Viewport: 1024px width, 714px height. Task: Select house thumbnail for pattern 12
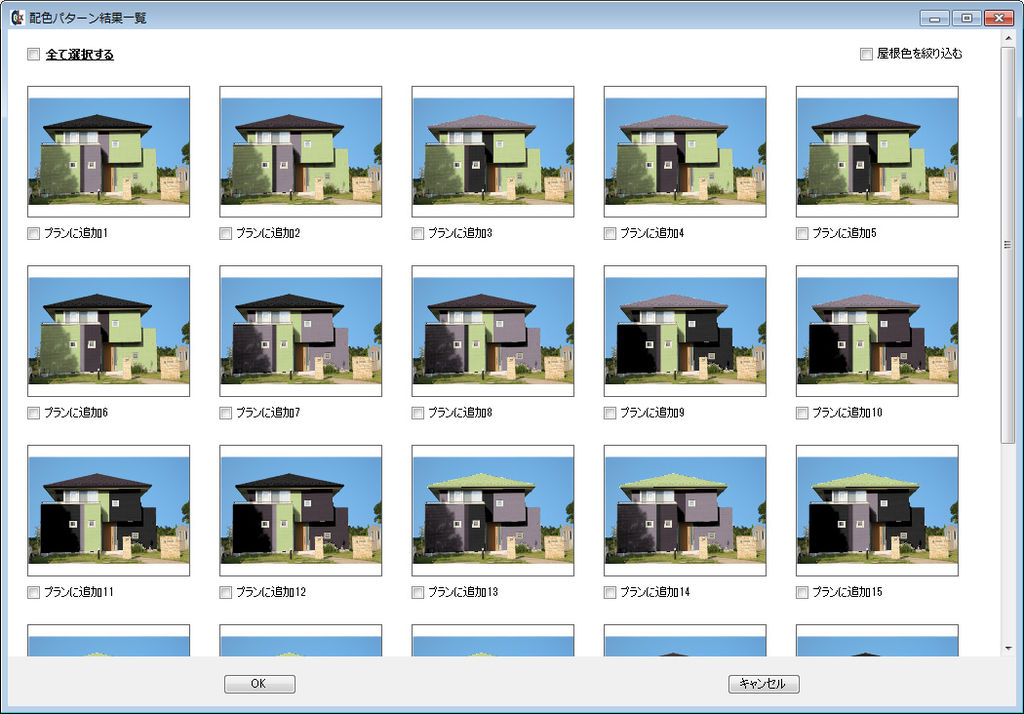point(300,511)
